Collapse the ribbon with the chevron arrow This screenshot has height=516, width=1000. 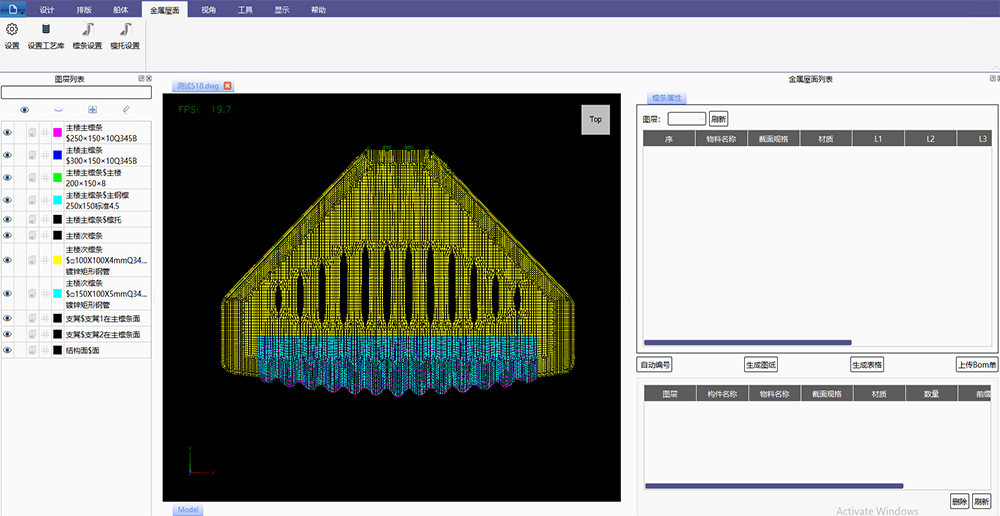995,68
